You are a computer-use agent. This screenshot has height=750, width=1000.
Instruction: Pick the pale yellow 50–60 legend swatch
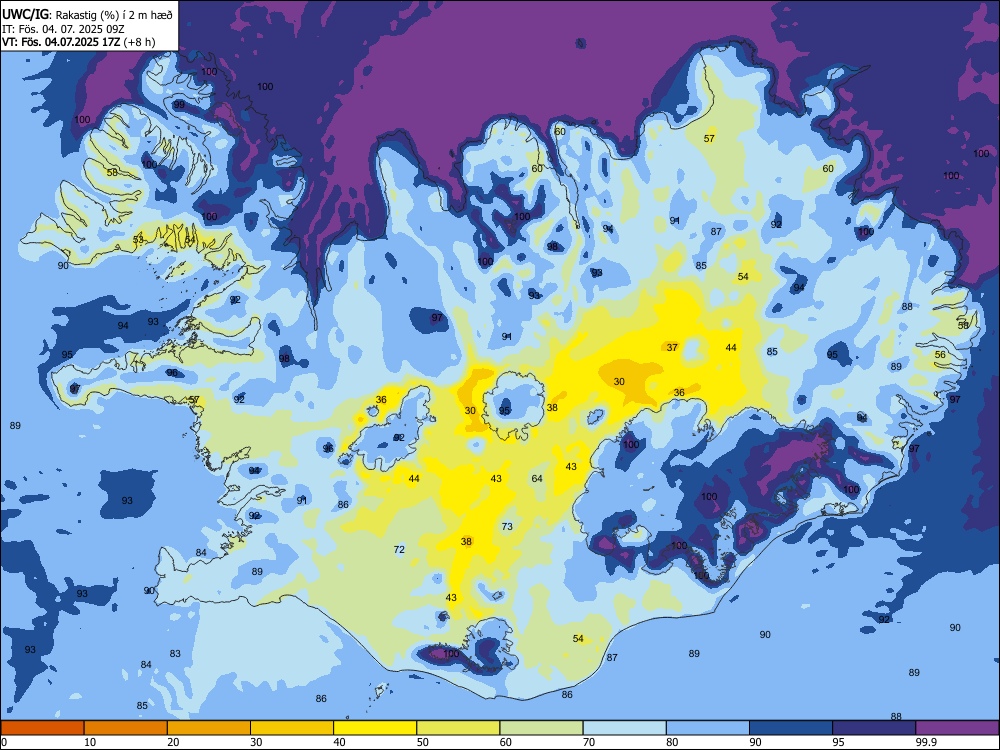(459, 728)
